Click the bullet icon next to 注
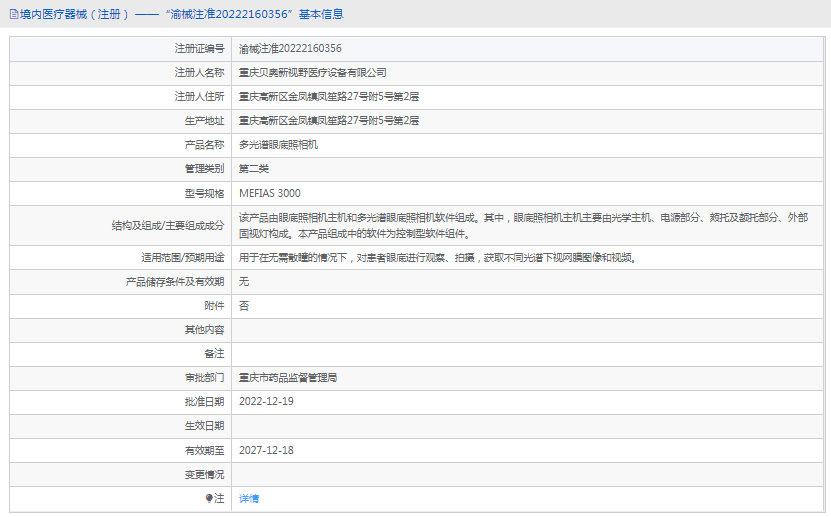Viewport: 831px width, 517px height. tap(209, 498)
